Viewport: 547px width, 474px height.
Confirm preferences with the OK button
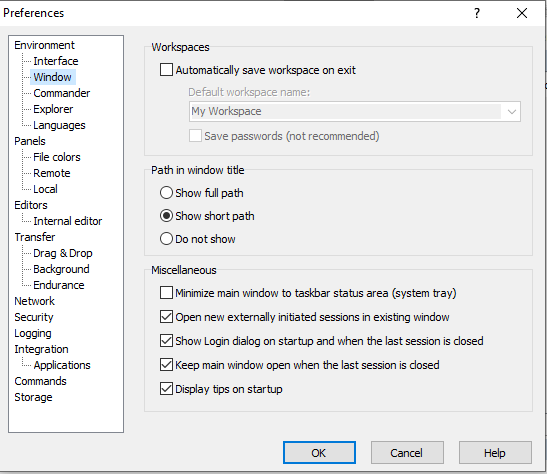[319, 453]
